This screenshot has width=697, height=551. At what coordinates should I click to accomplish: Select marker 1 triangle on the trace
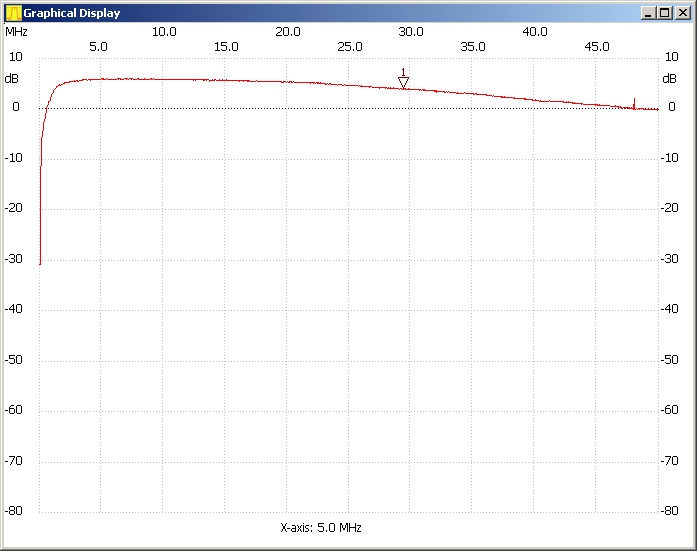coord(403,83)
